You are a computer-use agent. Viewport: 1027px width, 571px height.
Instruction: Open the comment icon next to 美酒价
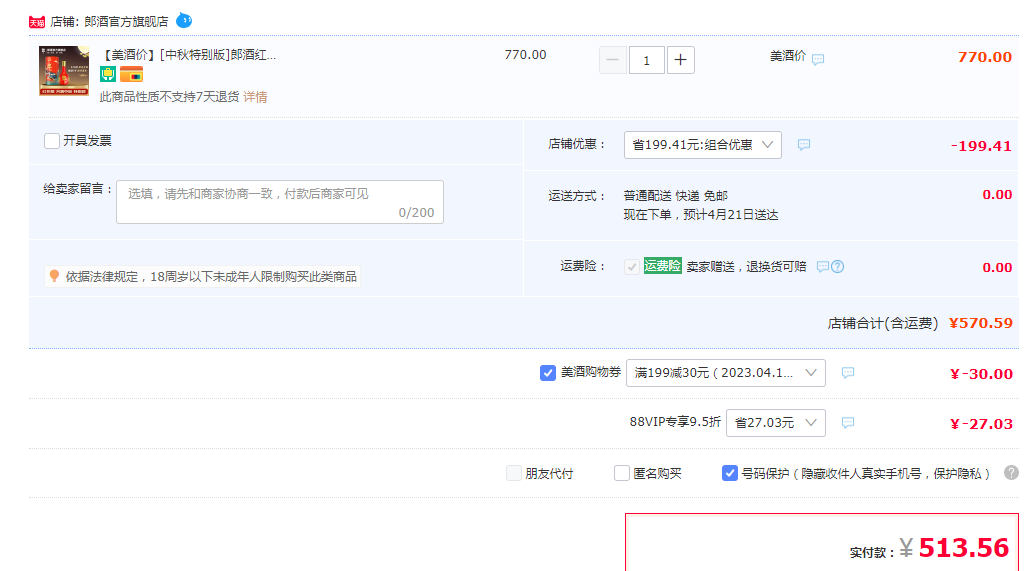pos(818,60)
